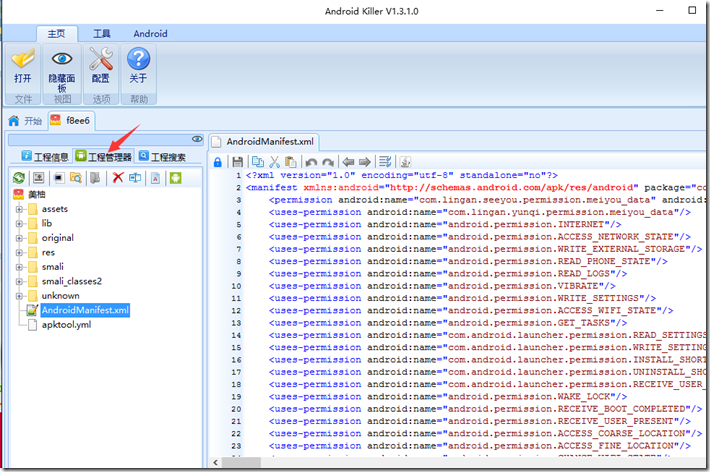710x472 pixels.
Task: Expand the smali folder node
Action: pos(19,267)
